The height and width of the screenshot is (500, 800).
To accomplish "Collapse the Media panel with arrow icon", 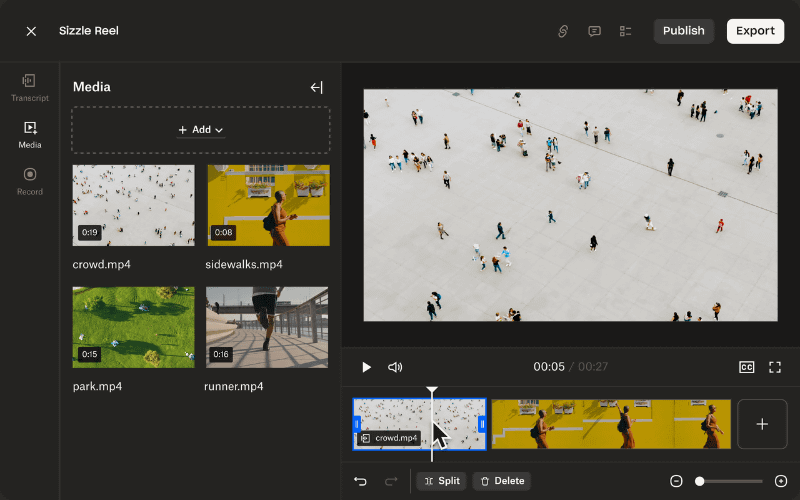I will click(316, 88).
